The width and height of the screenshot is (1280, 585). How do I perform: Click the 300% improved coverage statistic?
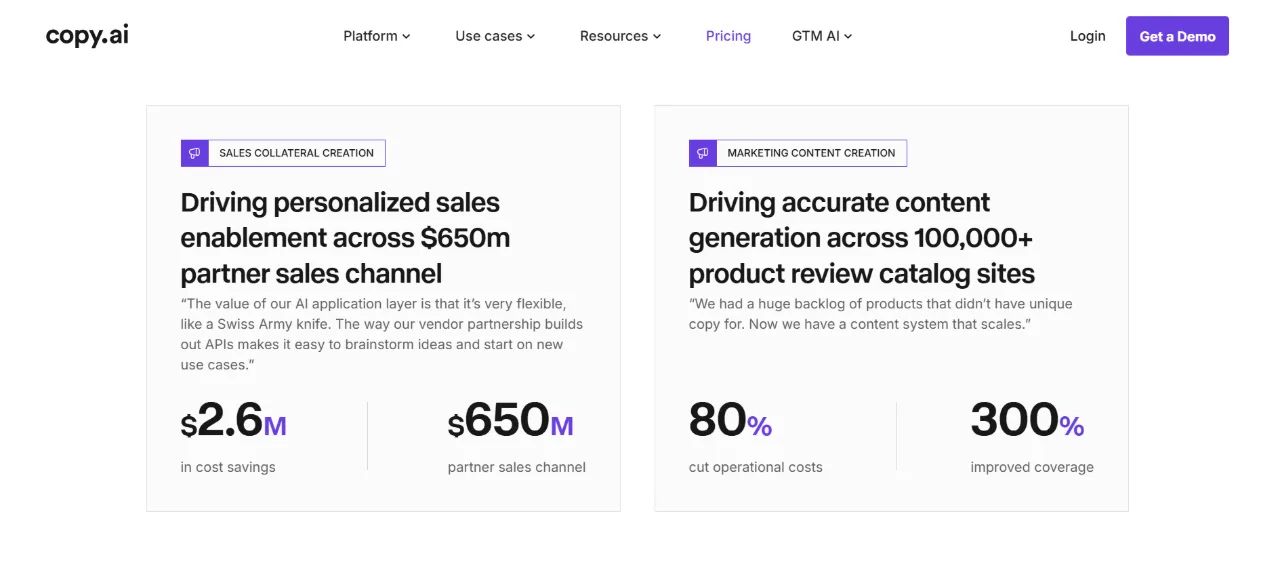coord(1032,436)
